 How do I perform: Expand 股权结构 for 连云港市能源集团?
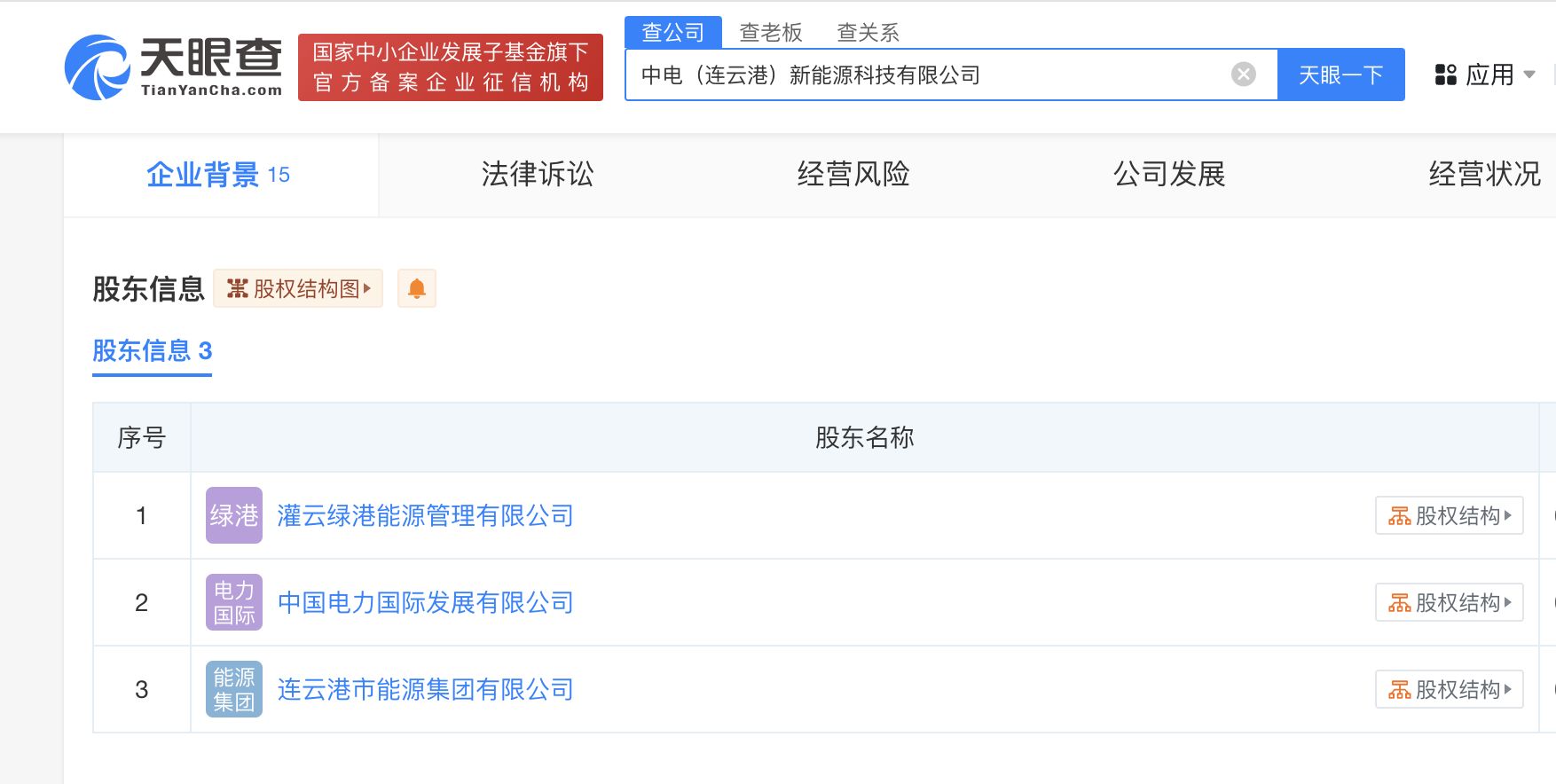[x=1450, y=689]
